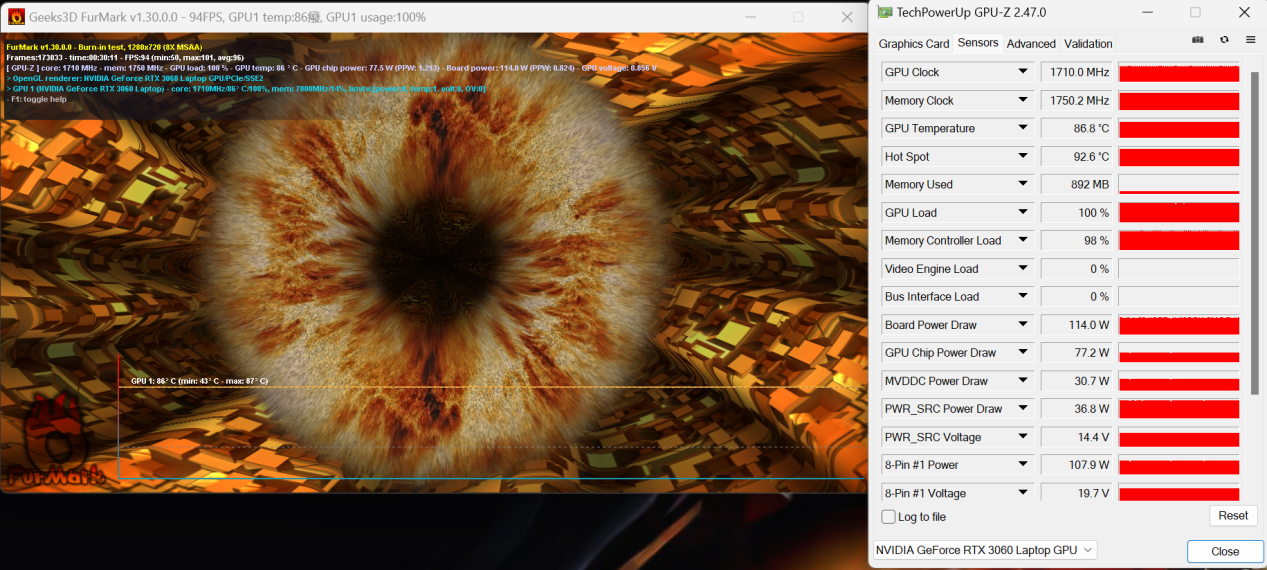Click the Close button in GPU-Z

click(1224, 551)
